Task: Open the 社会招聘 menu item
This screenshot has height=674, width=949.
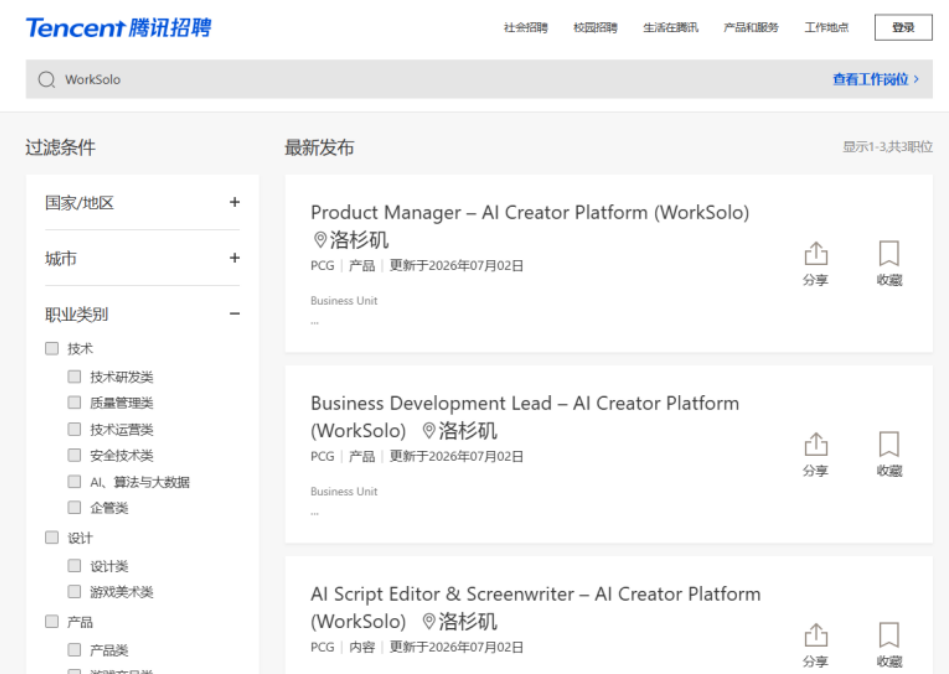Action: pos(525,28)
